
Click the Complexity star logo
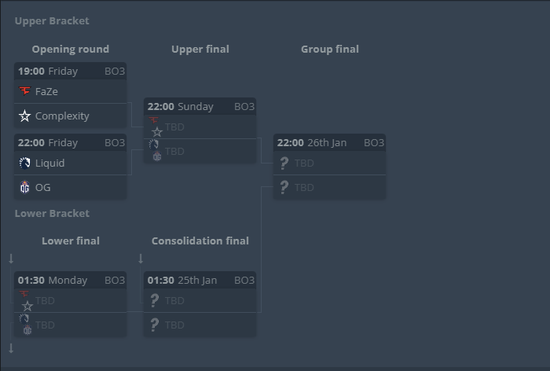point(25,116)
